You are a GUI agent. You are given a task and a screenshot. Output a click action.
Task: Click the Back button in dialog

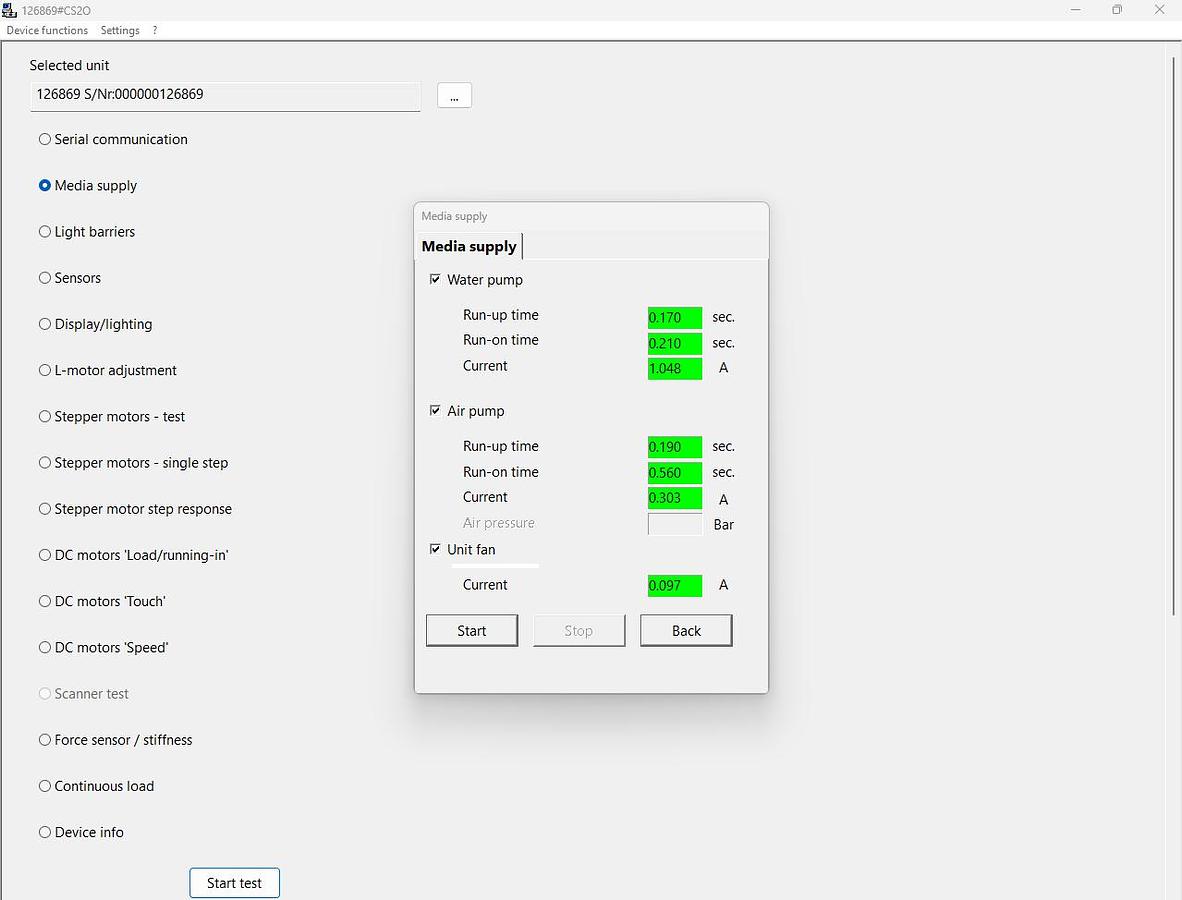point(686,631)
